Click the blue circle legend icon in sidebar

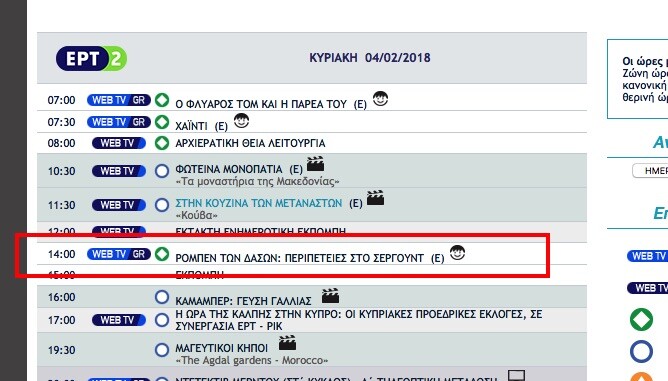[641, 352]
